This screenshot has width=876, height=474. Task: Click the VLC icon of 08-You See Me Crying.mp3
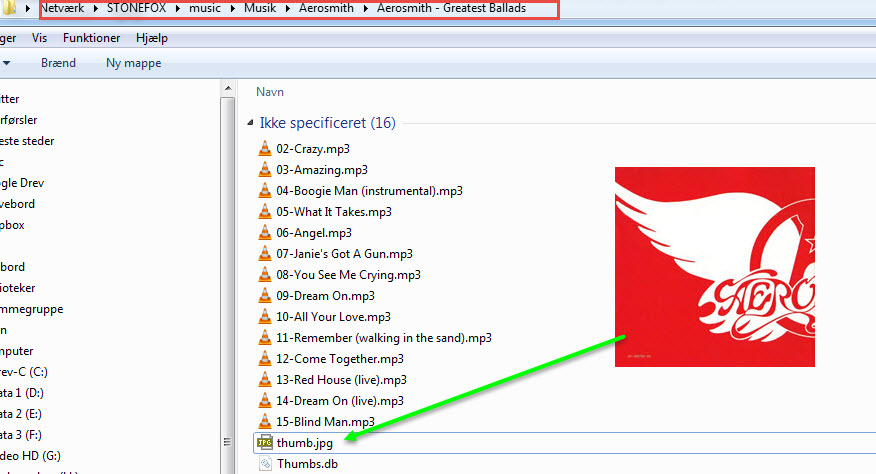tap(265, 274)
